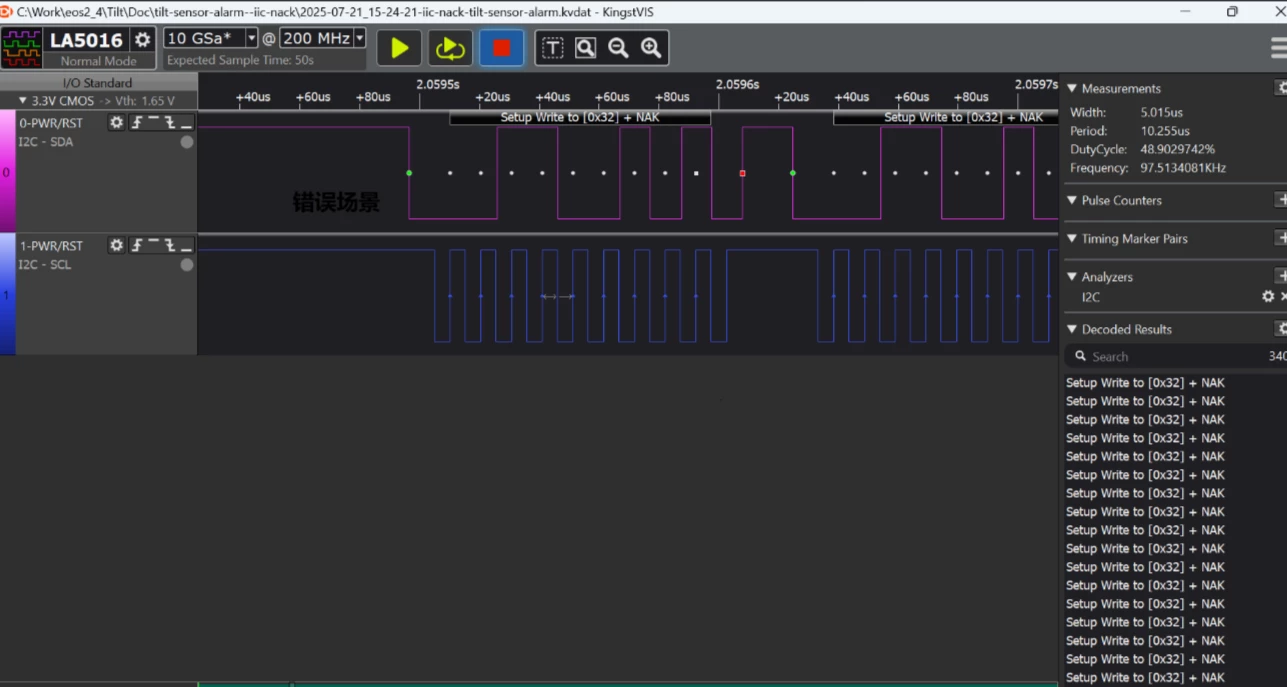Click the I2C - SDA label
The height and width of the screenshot is (687, 1287).
46,142
